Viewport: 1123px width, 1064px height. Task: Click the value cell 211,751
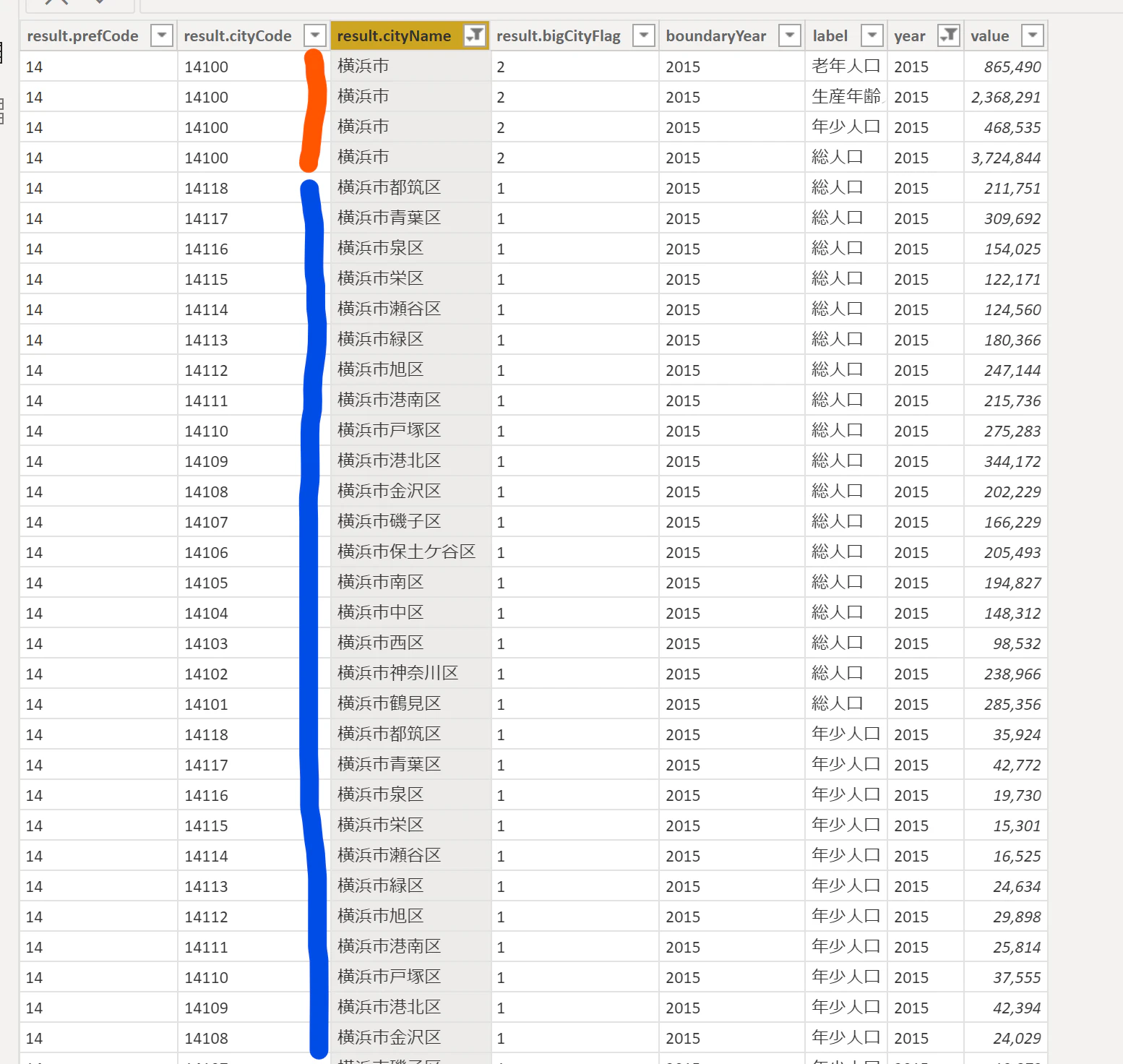[x=1005, y=188]
